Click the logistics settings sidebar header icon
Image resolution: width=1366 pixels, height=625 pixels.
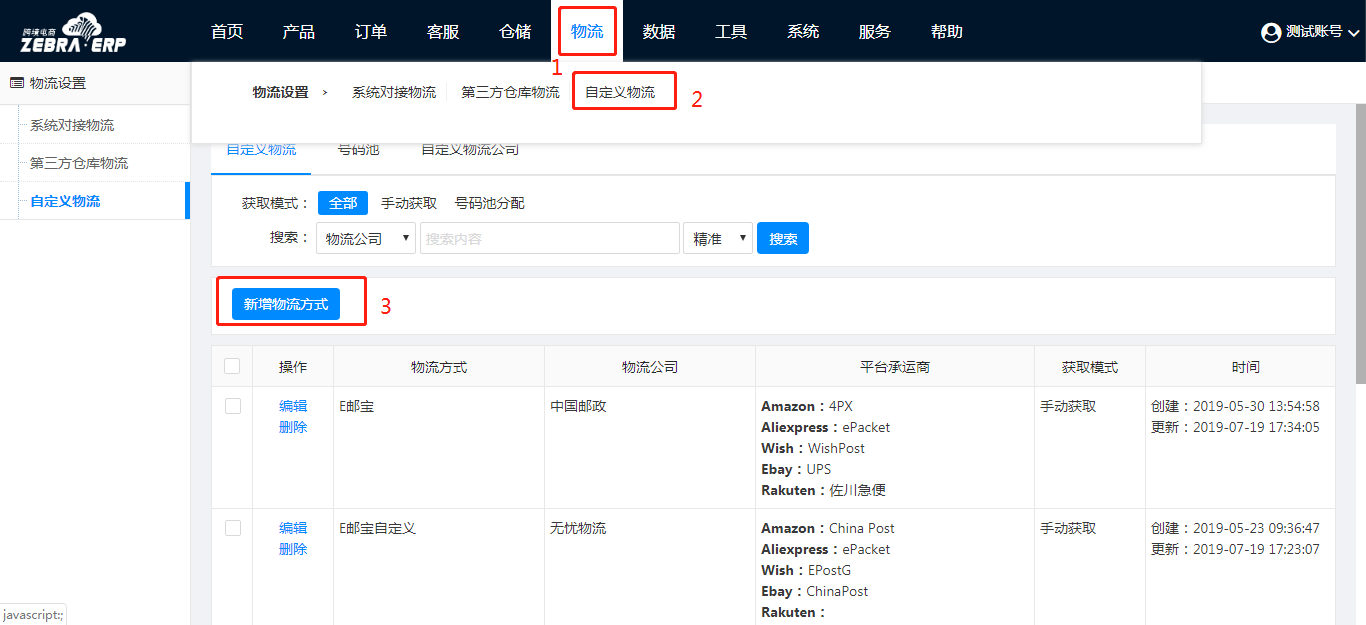(16, 84)
